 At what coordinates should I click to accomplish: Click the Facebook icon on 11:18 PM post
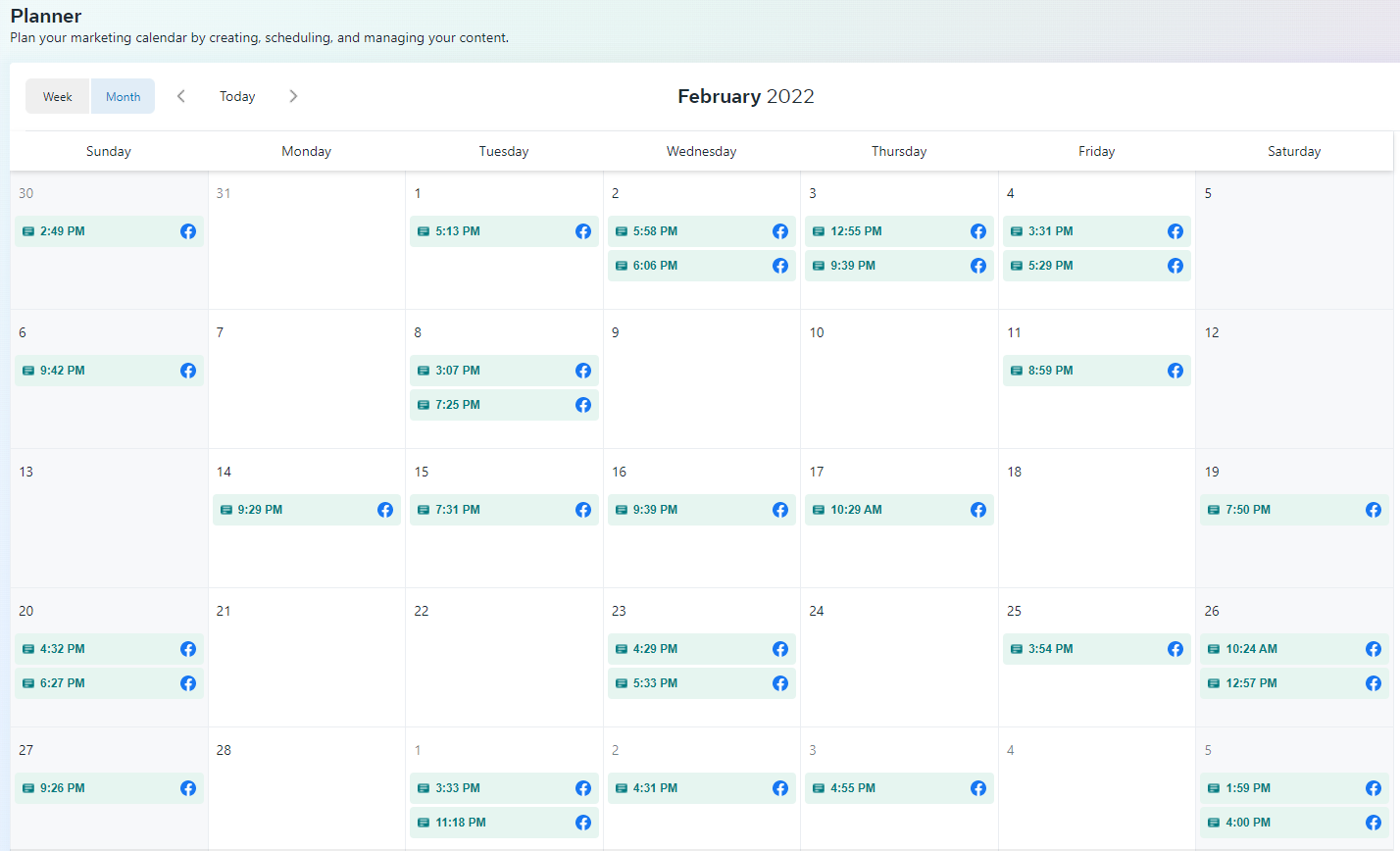click(x=583, y=823)
